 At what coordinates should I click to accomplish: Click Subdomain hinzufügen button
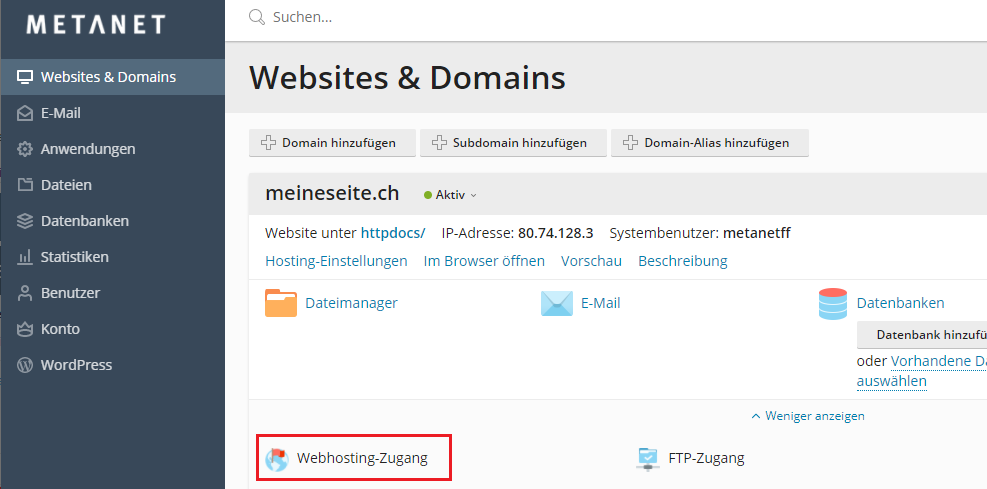click(510, 143)
